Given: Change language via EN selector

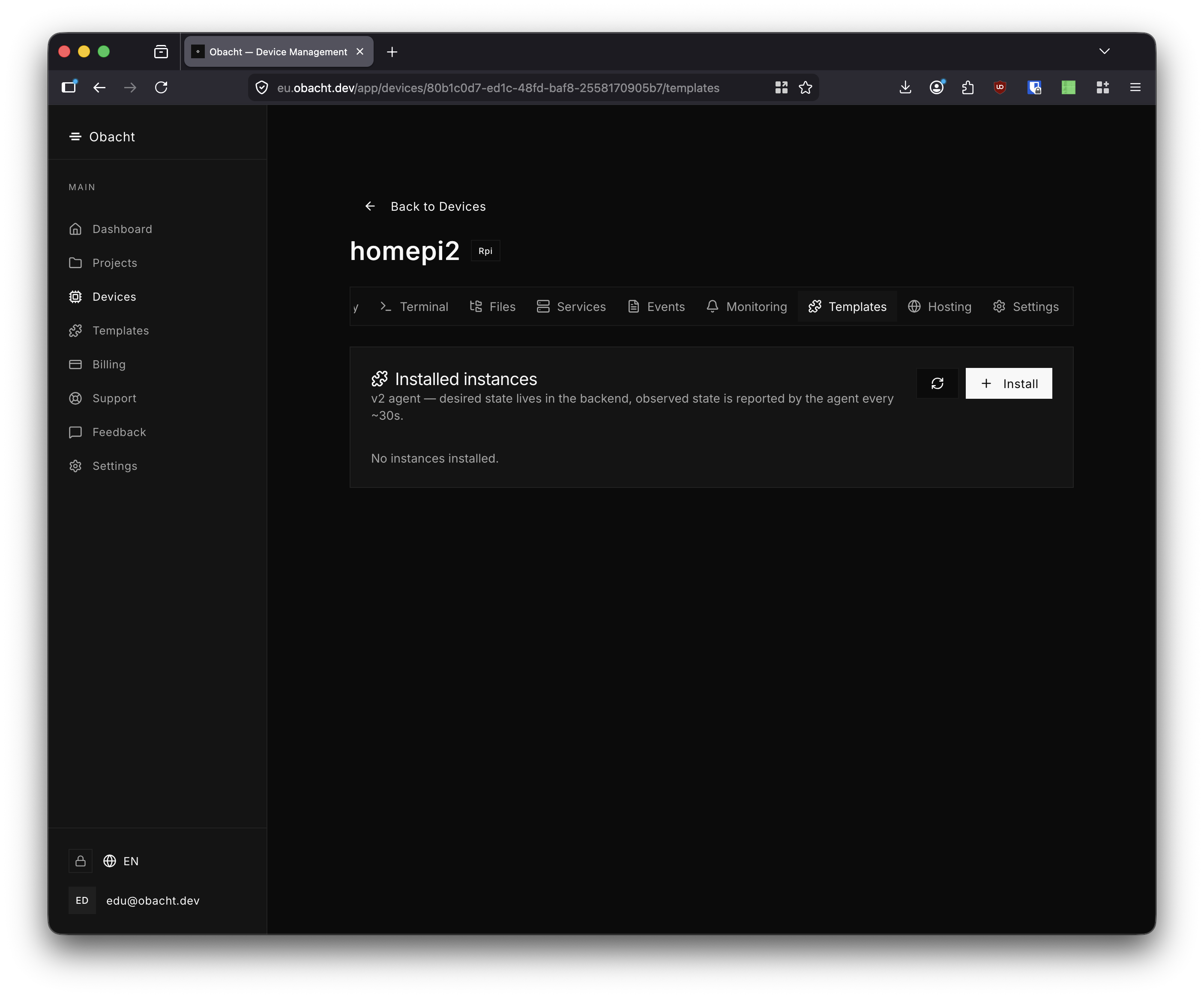Looking at the screenshot, I should coord(121,861).
